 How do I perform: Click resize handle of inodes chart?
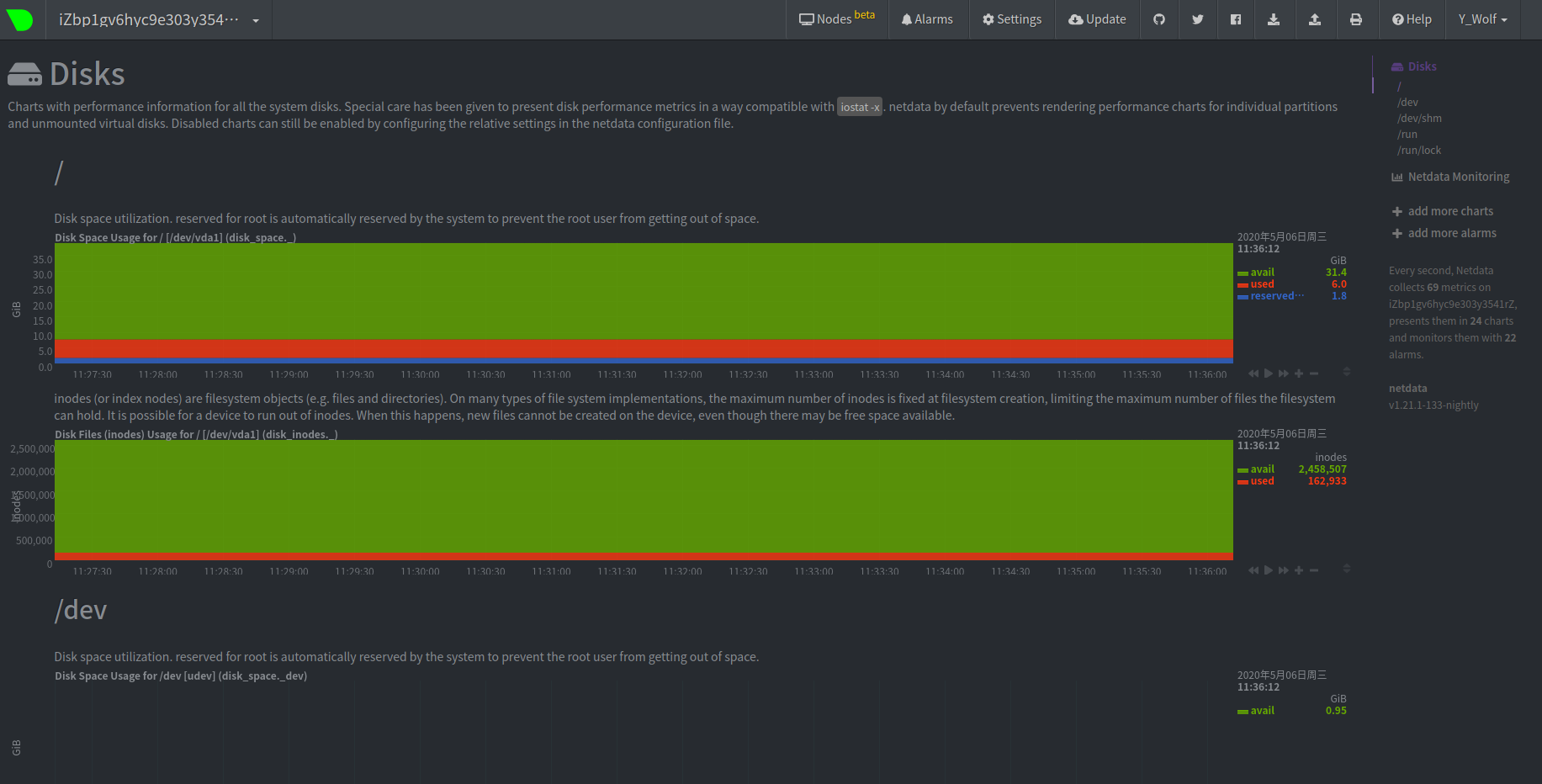click(x=1347, y=569)
